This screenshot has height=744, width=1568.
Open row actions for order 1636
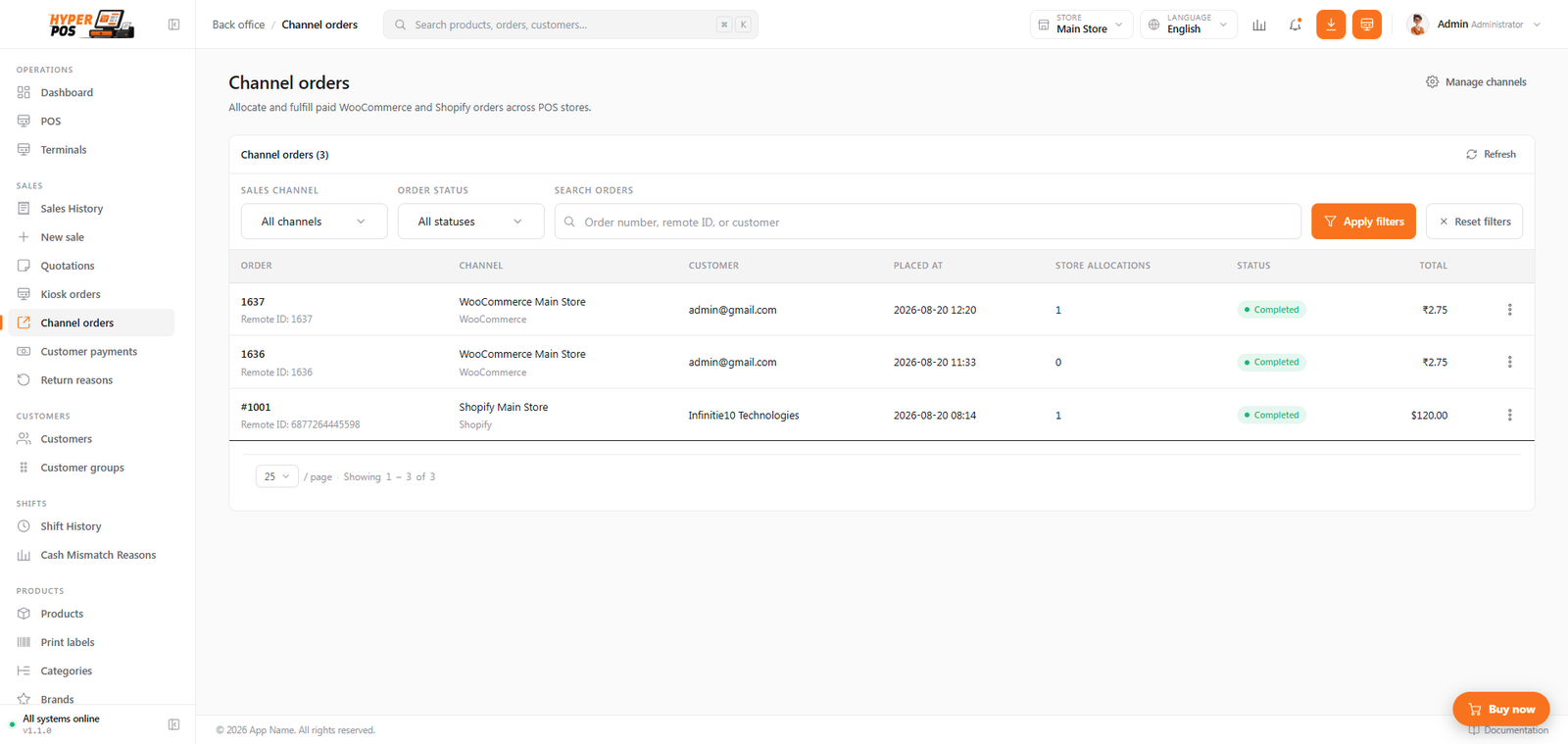(x=1509, y=362)
